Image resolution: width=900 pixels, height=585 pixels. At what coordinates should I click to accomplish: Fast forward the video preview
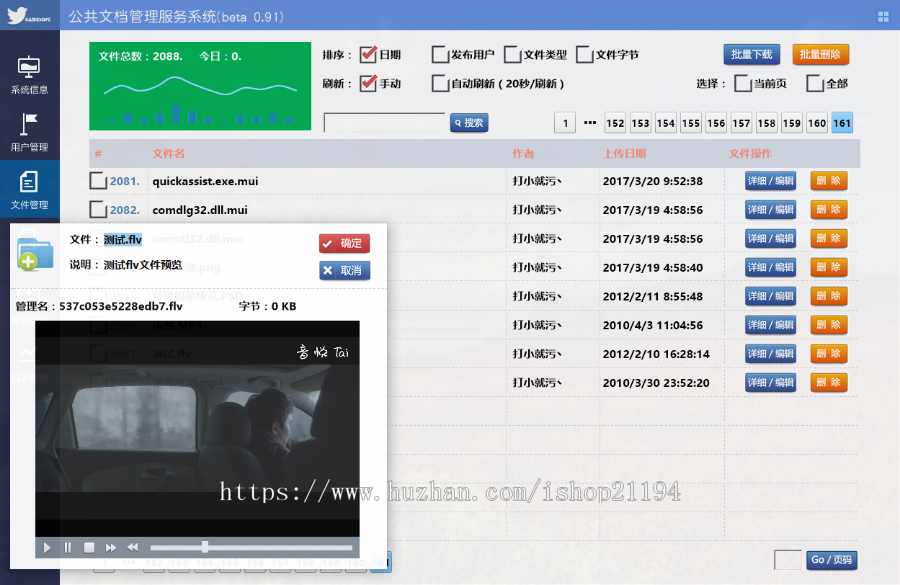tap(111, 548)
